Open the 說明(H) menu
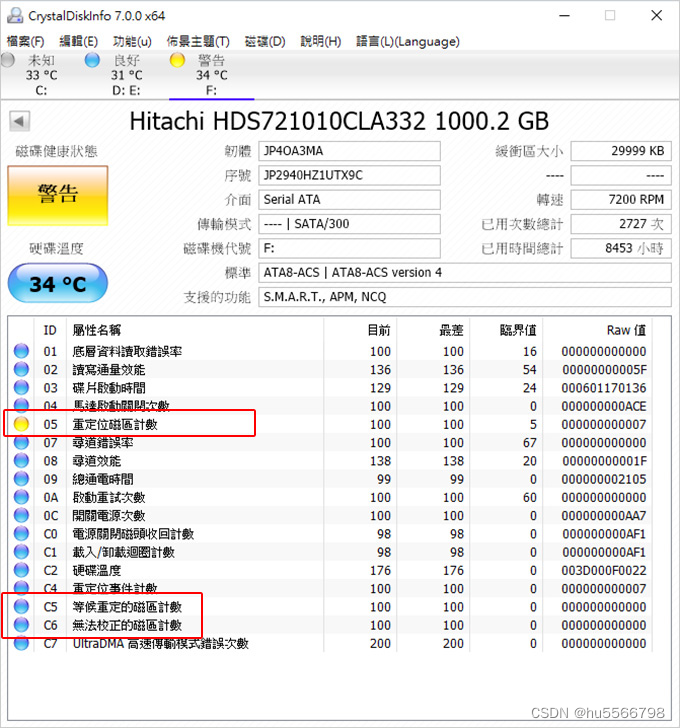680x728 pixels. pos(320,41)
